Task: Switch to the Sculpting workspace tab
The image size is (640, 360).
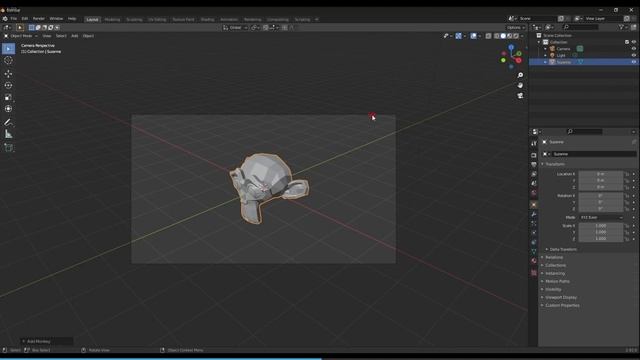Action: point(134,20)
